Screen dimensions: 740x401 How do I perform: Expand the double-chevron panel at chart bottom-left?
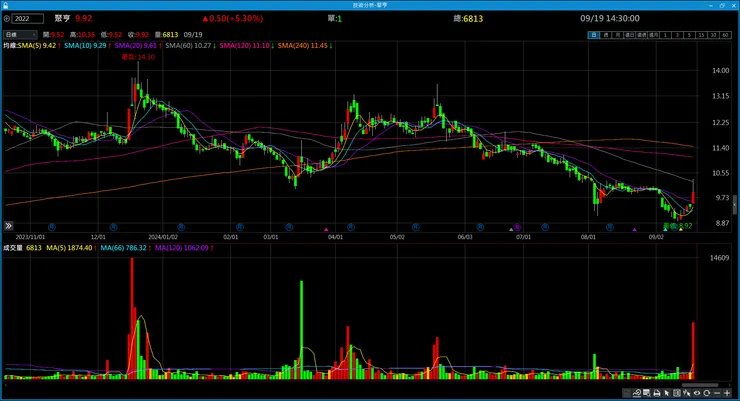(8, 226)
